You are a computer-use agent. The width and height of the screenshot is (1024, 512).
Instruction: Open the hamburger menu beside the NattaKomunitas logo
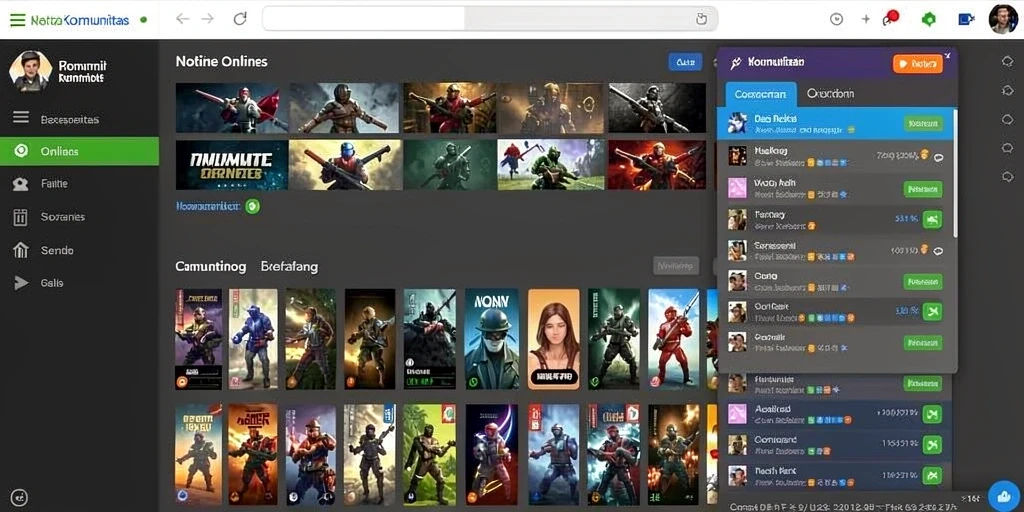18,20
